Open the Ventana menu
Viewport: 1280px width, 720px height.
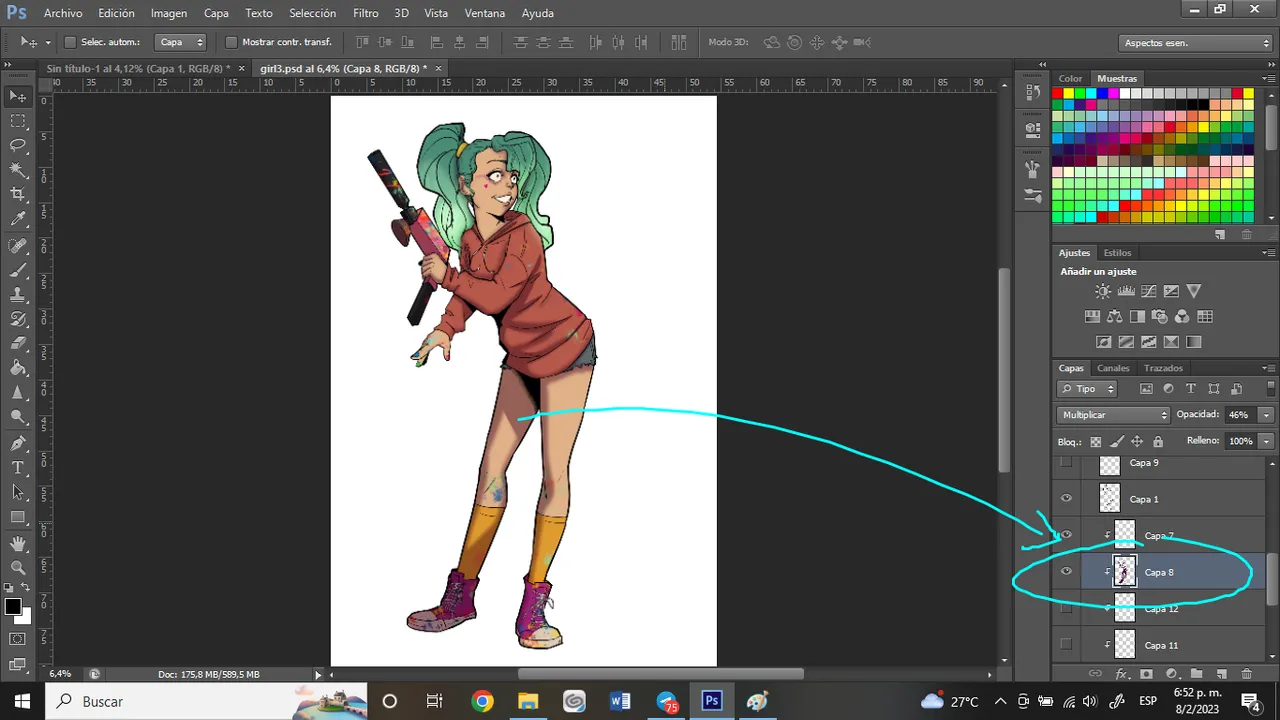point(485,13)
